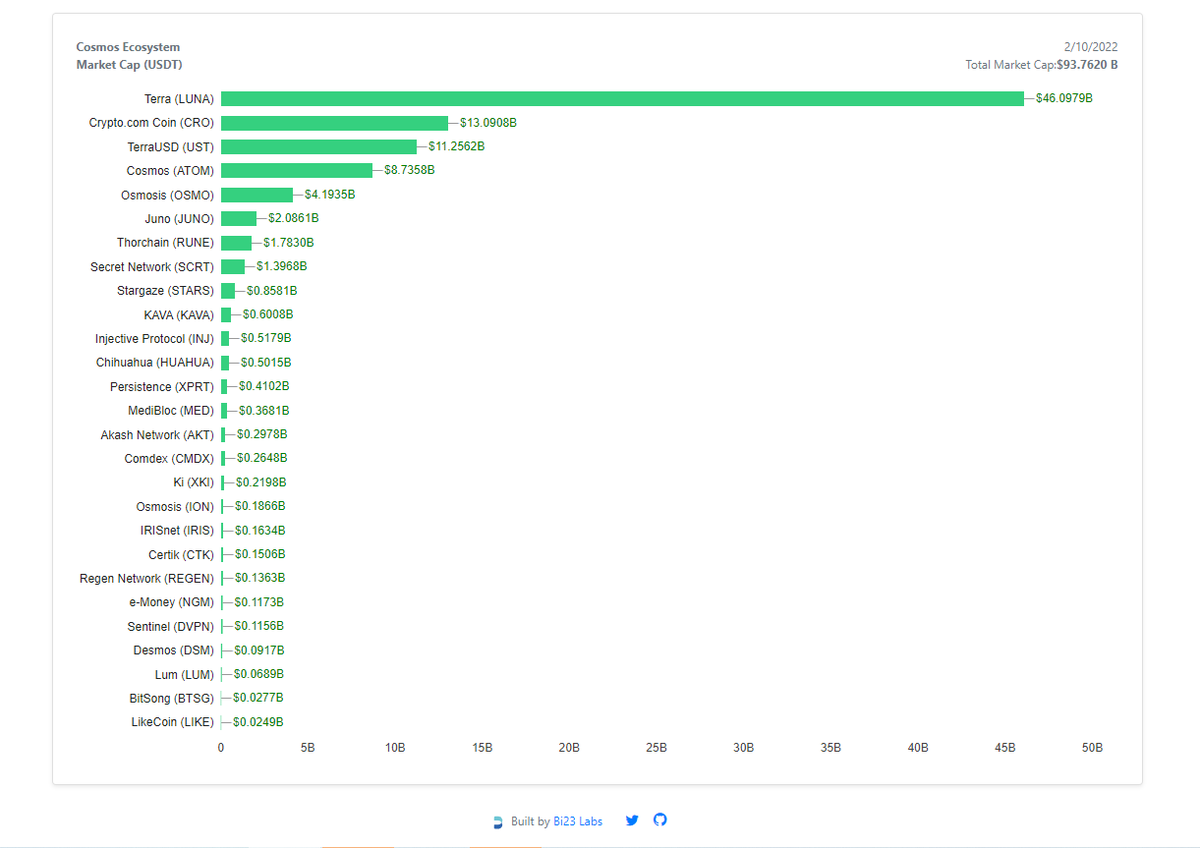1200x848 pixels.
Task: Select the 'Osmosis (ION)' label
Action: pos(175,507)
